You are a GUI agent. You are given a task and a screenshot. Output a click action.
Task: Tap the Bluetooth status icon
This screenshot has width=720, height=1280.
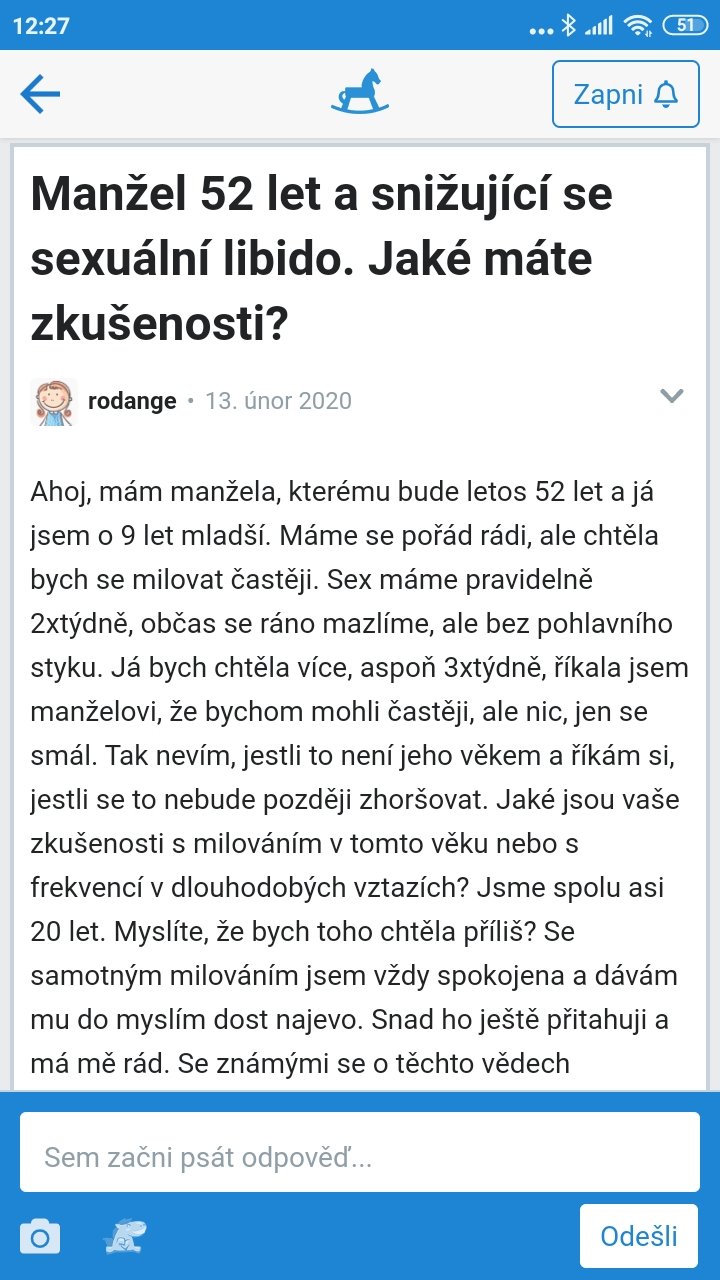click(x=568, y=25)
